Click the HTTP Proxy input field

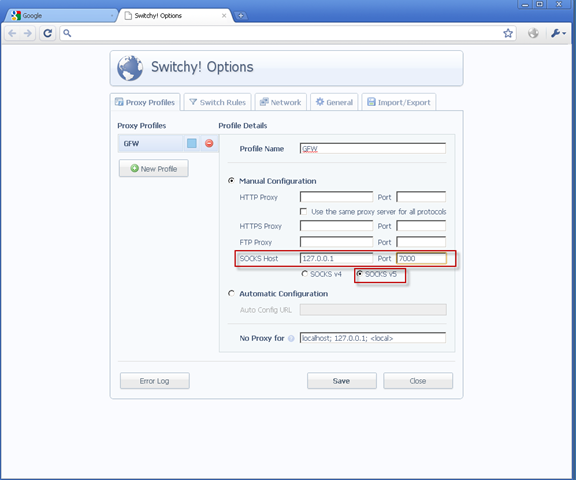click(x=336, y=197)
